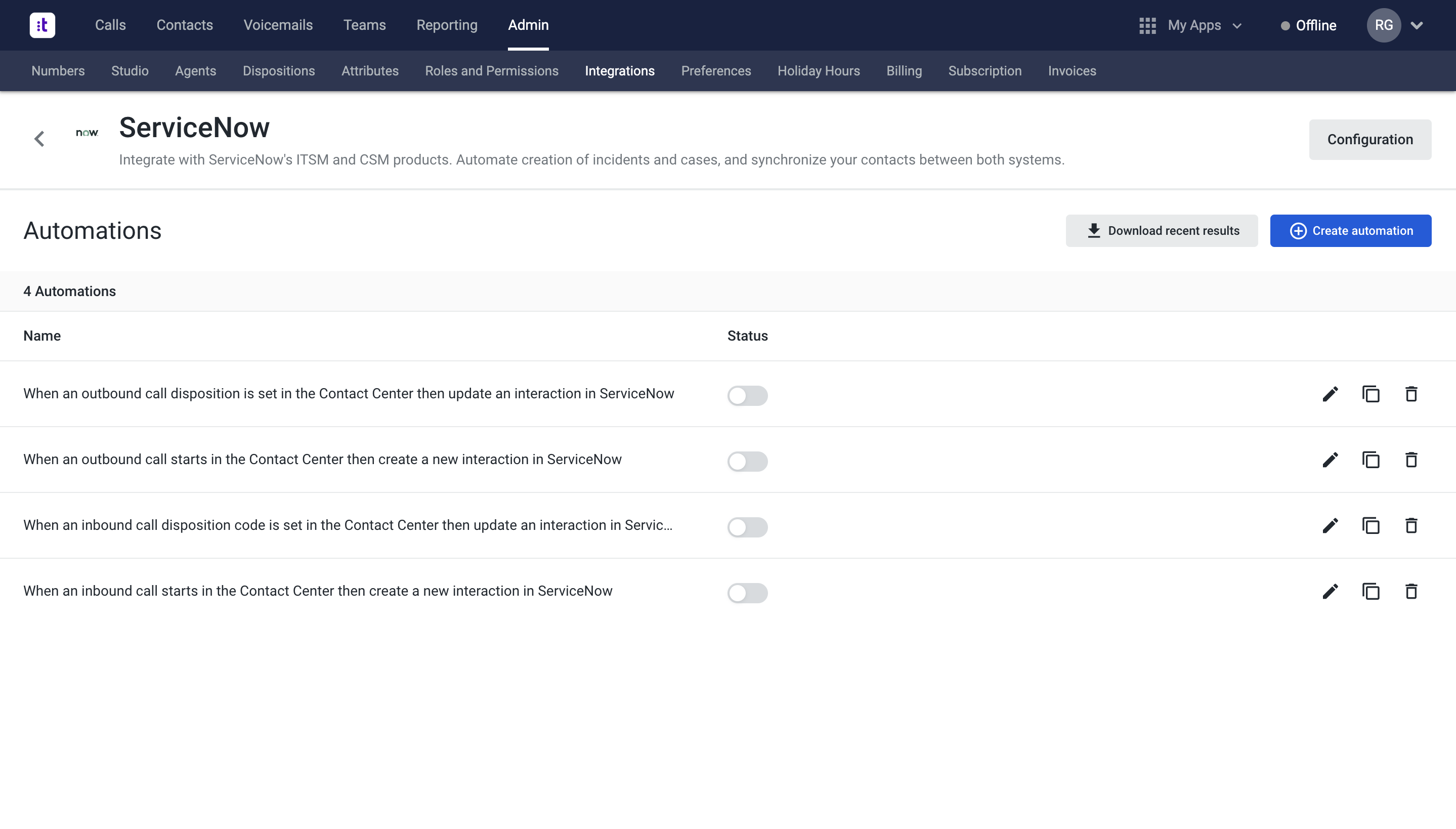The height and width of the screenshot is (829, 1456).
Task: Expand the My Apps dropdown
Action: [x=1237, y=25]
